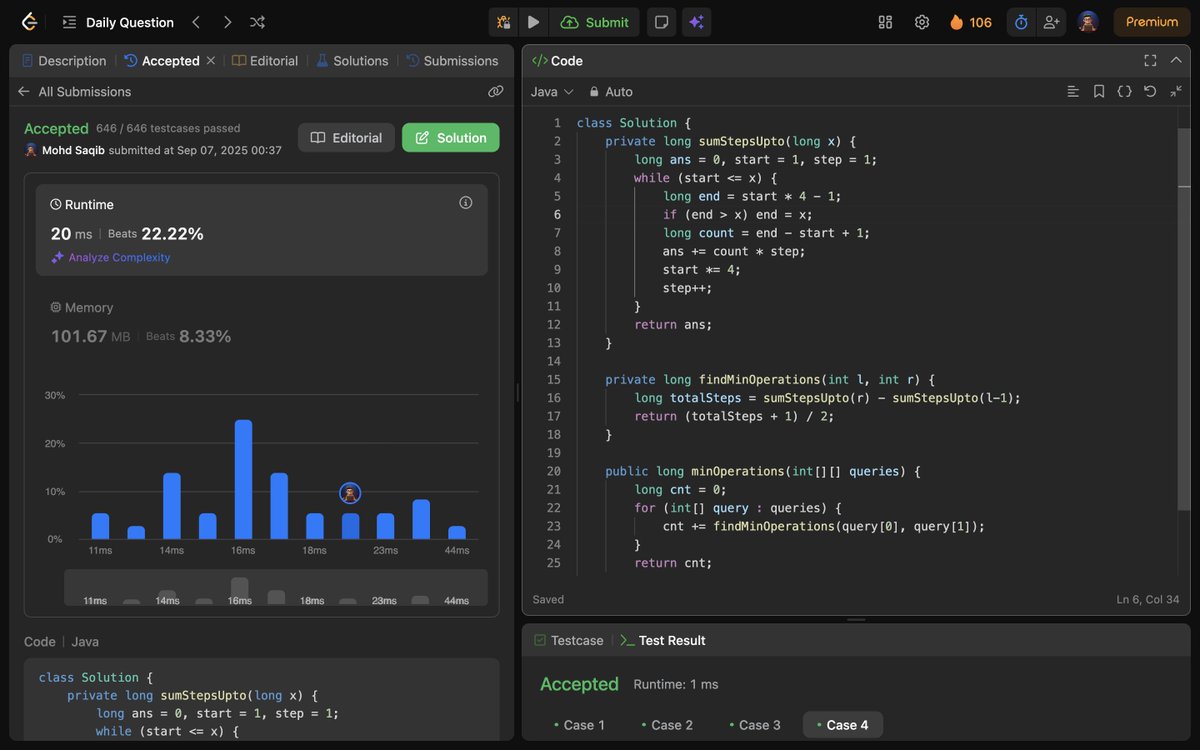
Task: Click the Runtime info icon
Action: 465,203
